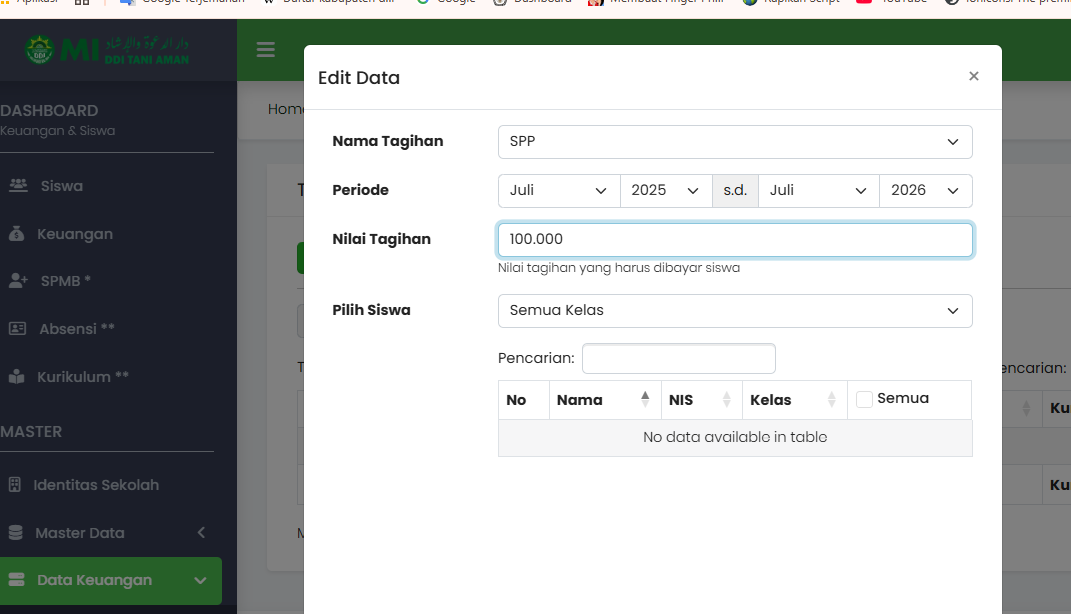Click the Identitas Sekolah building icon
1071x614 pixels.
14,485
